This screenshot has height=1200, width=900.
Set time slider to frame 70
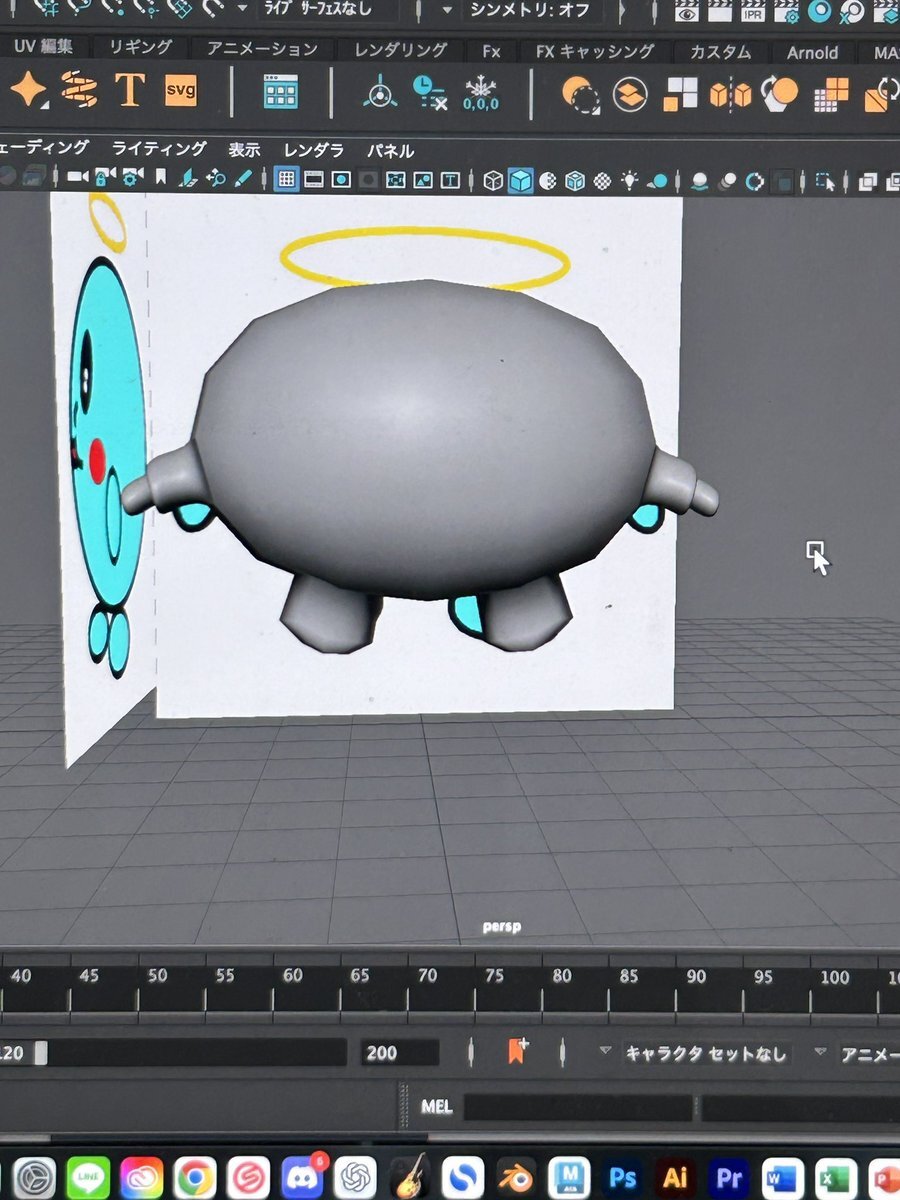(x=428, y=975)
